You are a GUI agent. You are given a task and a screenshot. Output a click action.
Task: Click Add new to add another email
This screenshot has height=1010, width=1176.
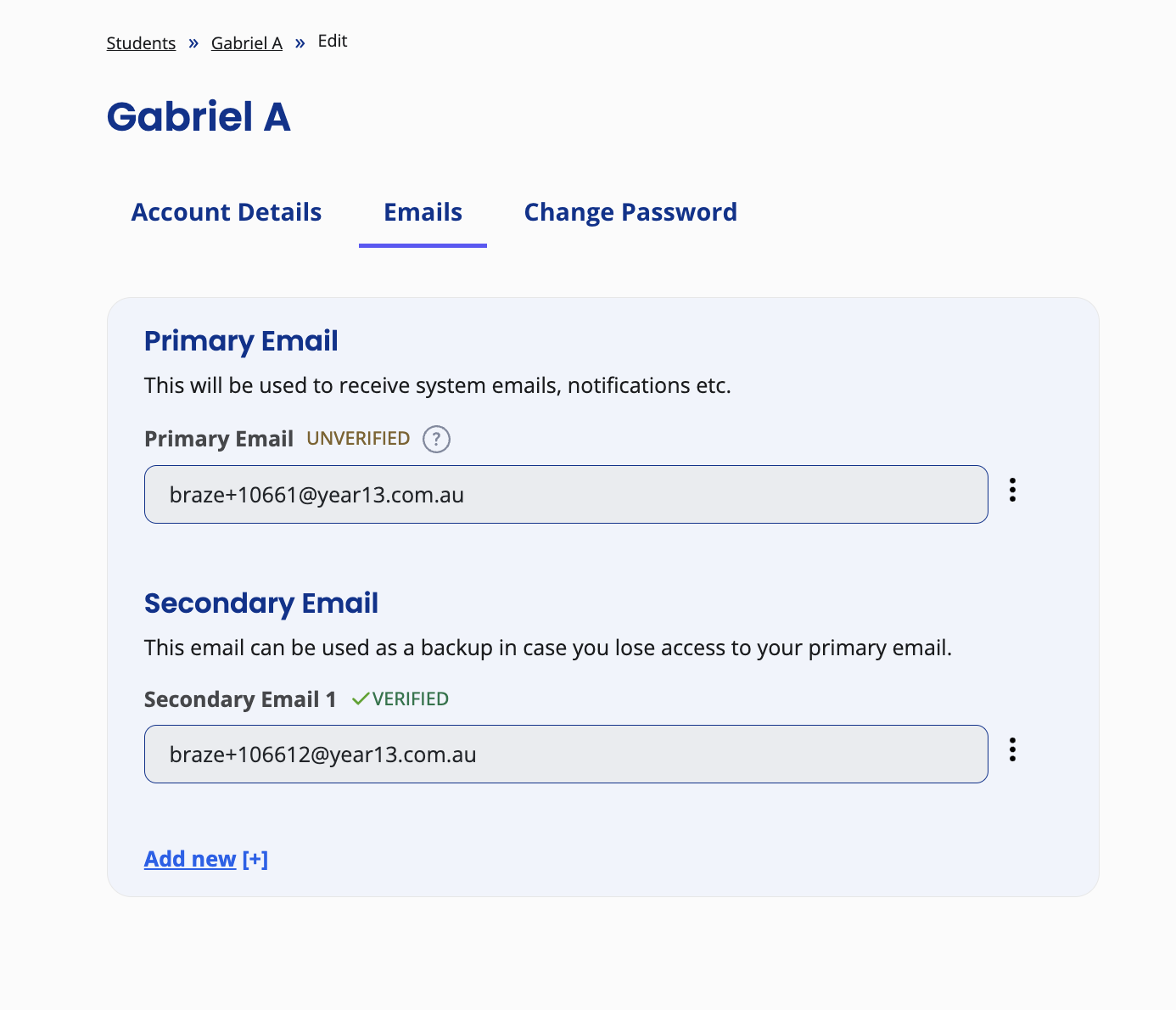point(189,858)
